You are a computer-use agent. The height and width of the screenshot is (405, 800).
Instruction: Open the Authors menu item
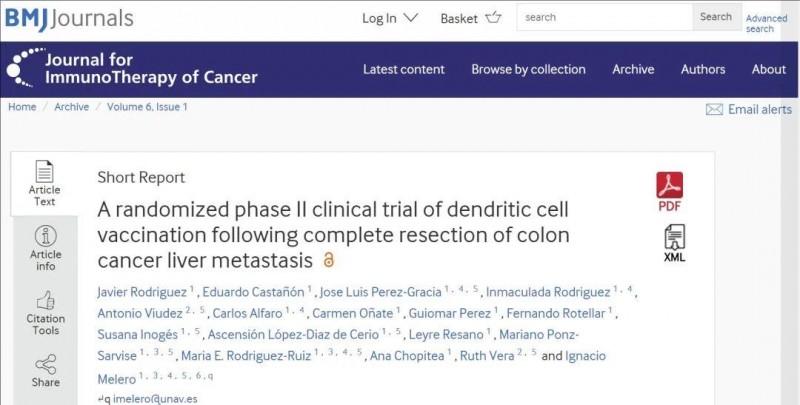[703, 69]
